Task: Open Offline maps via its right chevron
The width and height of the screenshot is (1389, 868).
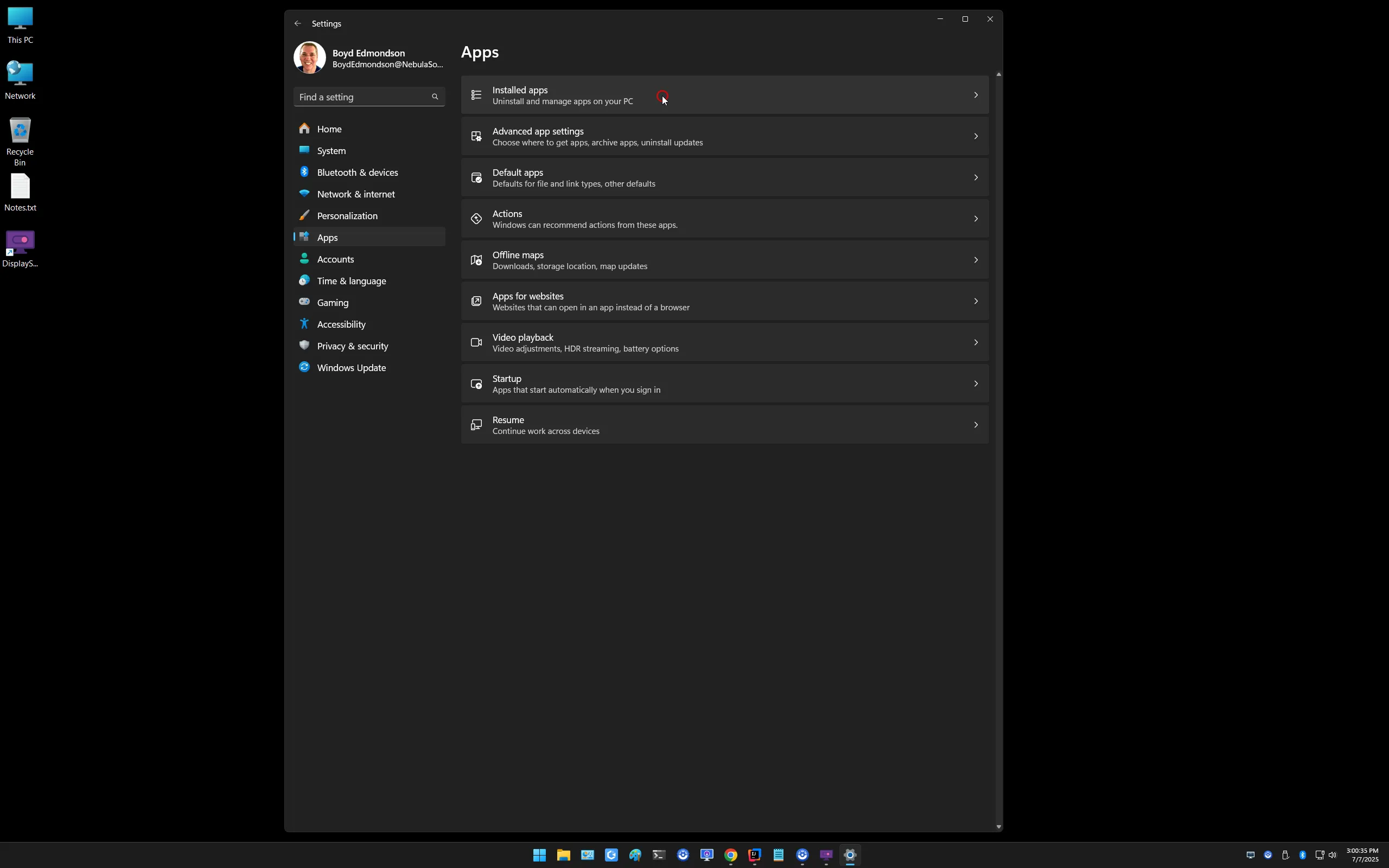Action: [976, 260]
